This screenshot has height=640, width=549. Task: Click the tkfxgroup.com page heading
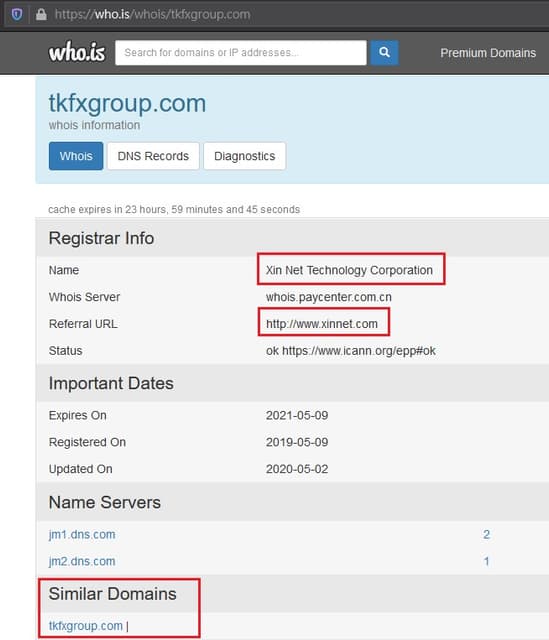[x=127, y=103]
